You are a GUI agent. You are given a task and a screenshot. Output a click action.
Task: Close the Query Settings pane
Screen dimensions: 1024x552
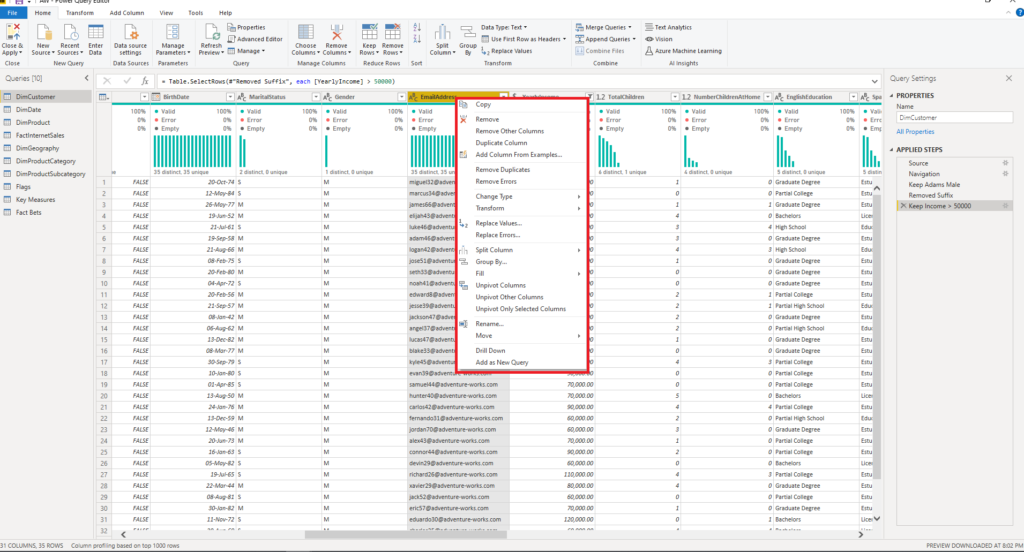click(1009, 78)
